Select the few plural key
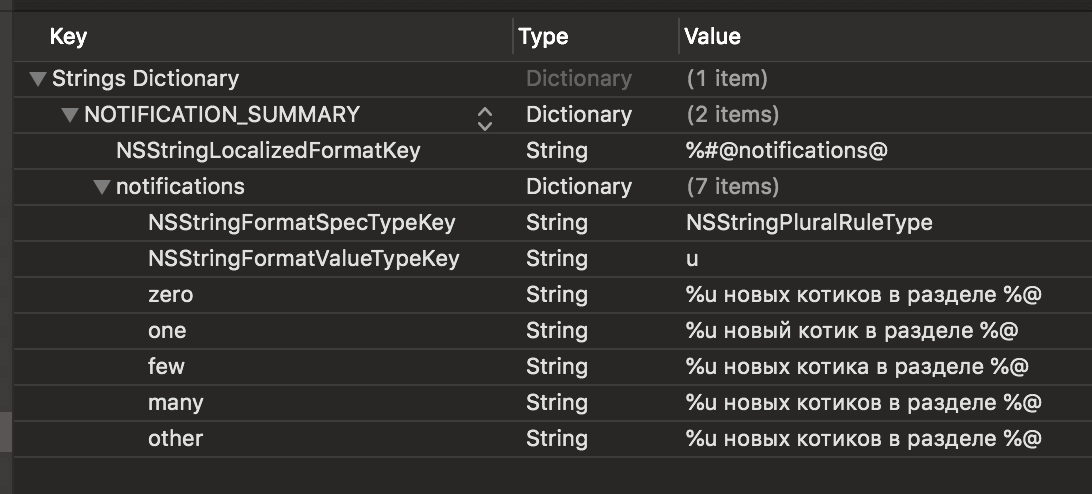The width and height of the screenshot is (1092, 494). coord(166,367)
